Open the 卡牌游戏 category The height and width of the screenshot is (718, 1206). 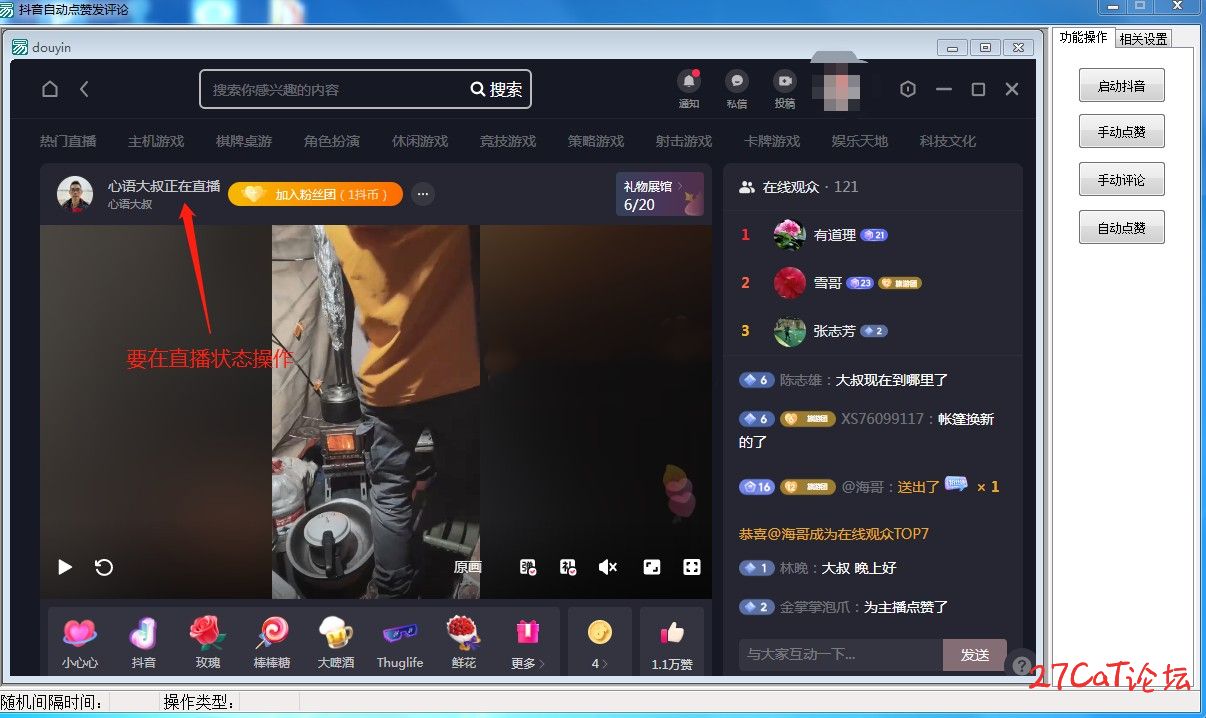tap(772, 141)
